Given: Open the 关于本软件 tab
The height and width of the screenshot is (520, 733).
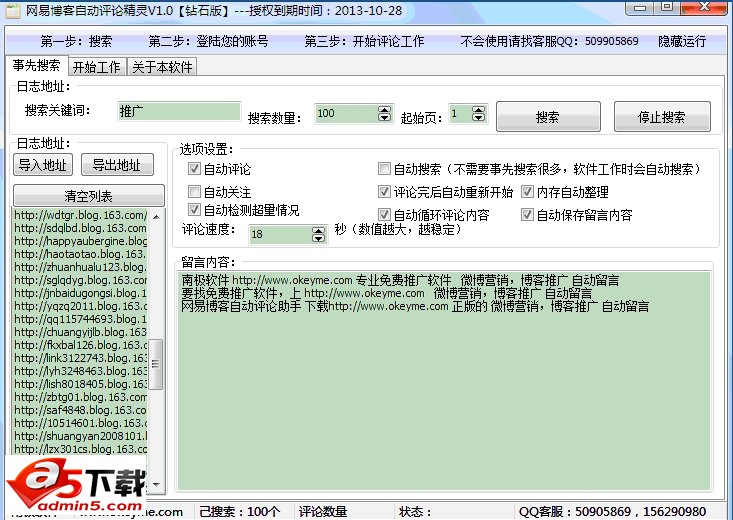Looking at the screenshot, I should pyautogui.click(x=162, y=67).
